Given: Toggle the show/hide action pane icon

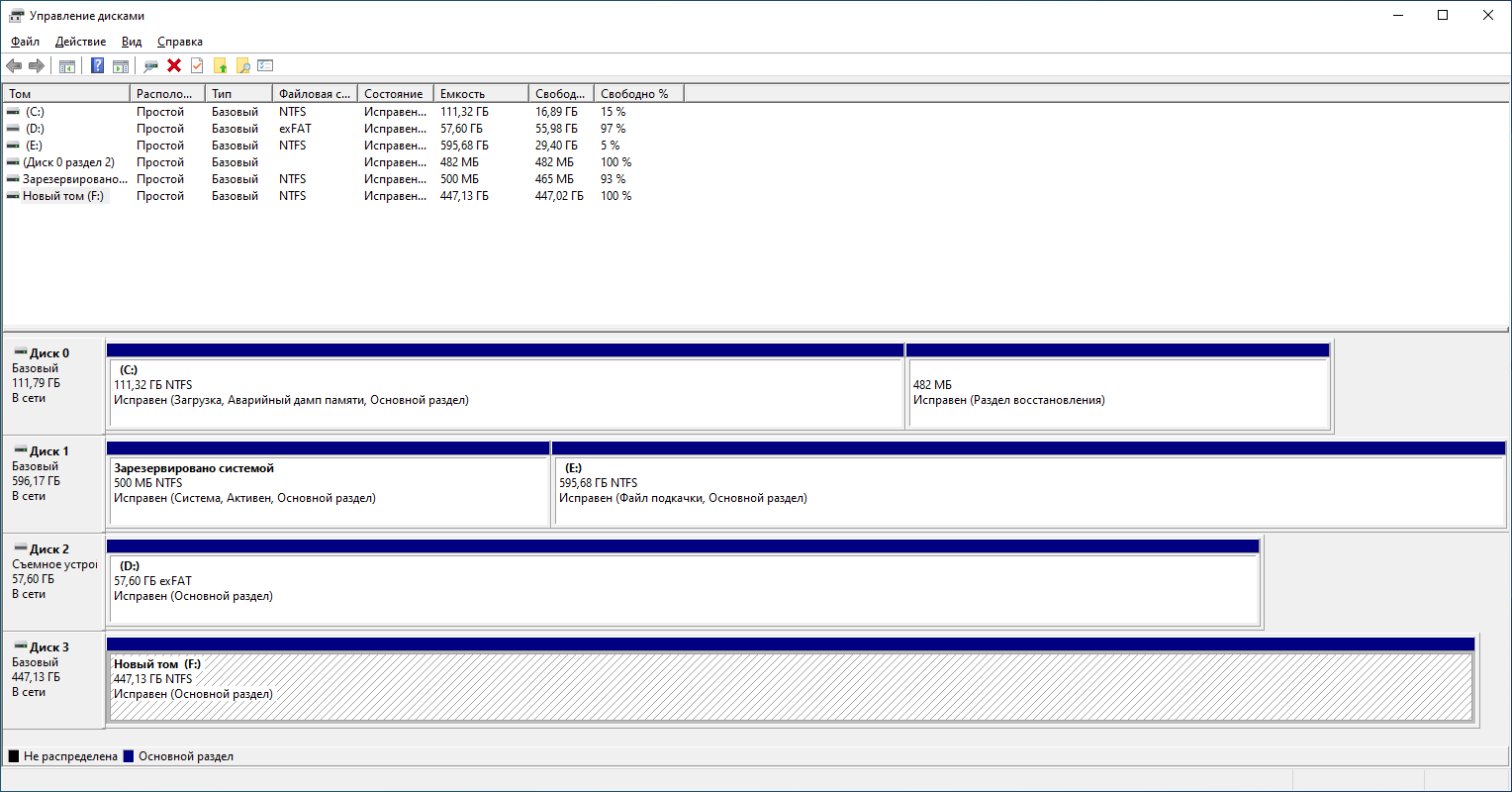Looking at the screenshot, I should point(121,66).
